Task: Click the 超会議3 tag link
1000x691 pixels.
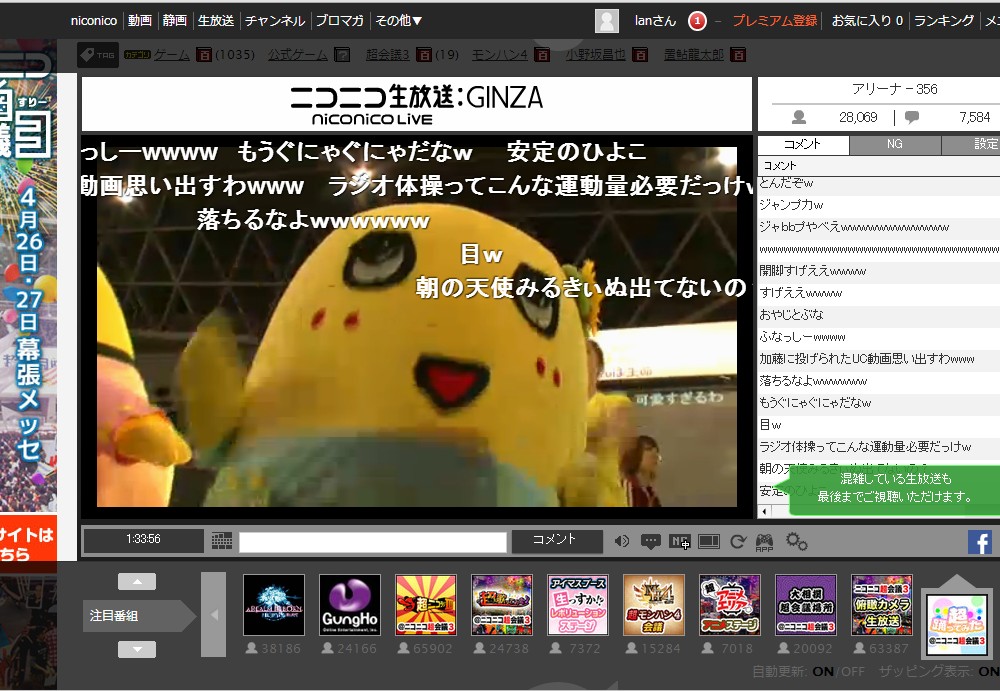Action: 388,55
